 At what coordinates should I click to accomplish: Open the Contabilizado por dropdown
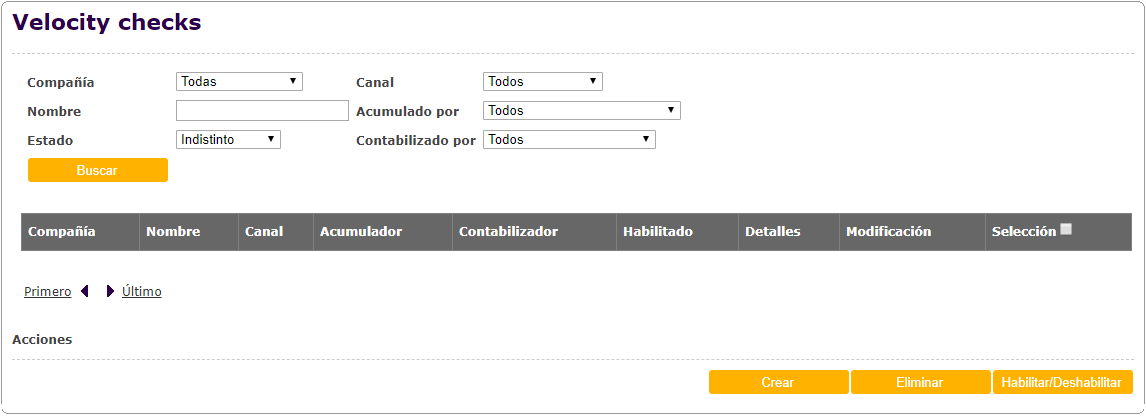569,140
